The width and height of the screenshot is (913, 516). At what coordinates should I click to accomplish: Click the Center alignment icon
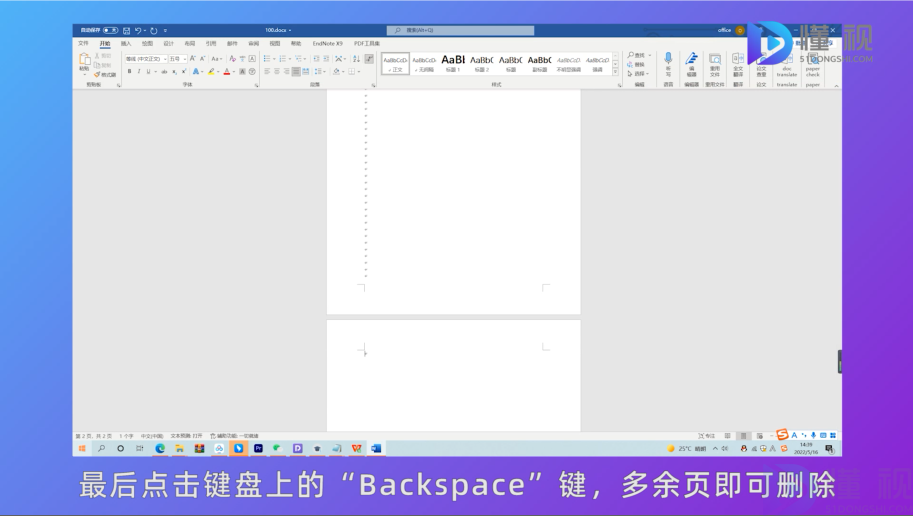pos(277,72)
